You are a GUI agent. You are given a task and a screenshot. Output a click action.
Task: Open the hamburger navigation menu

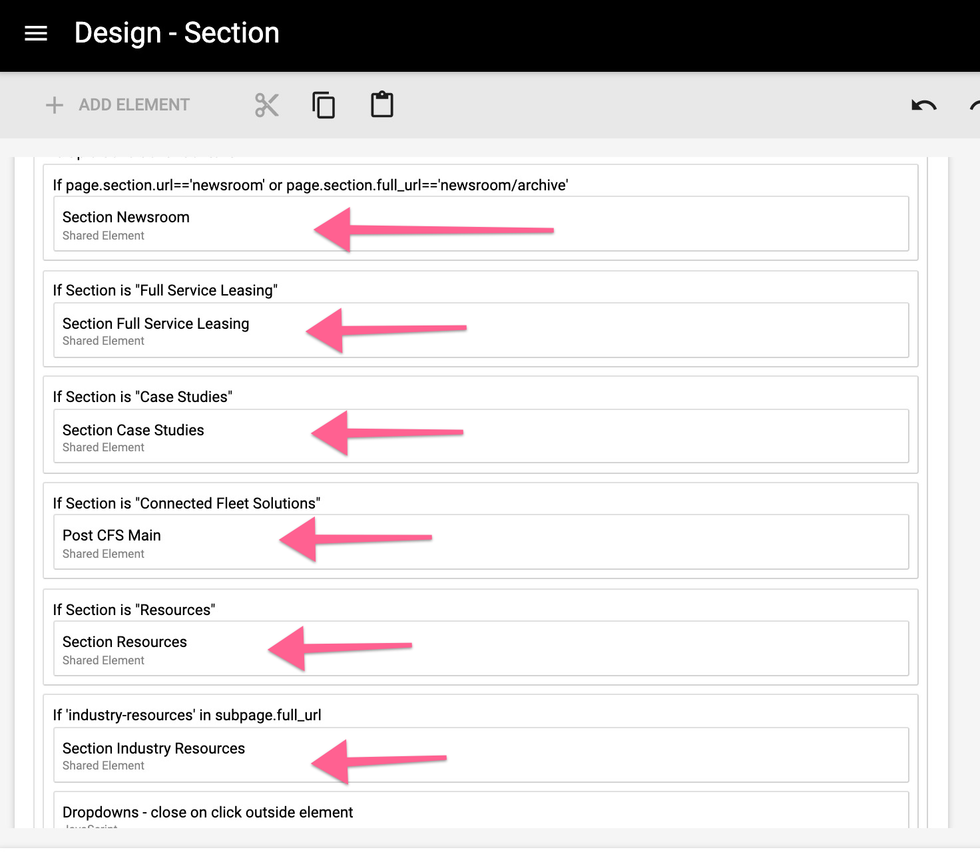tap(36, 34)
